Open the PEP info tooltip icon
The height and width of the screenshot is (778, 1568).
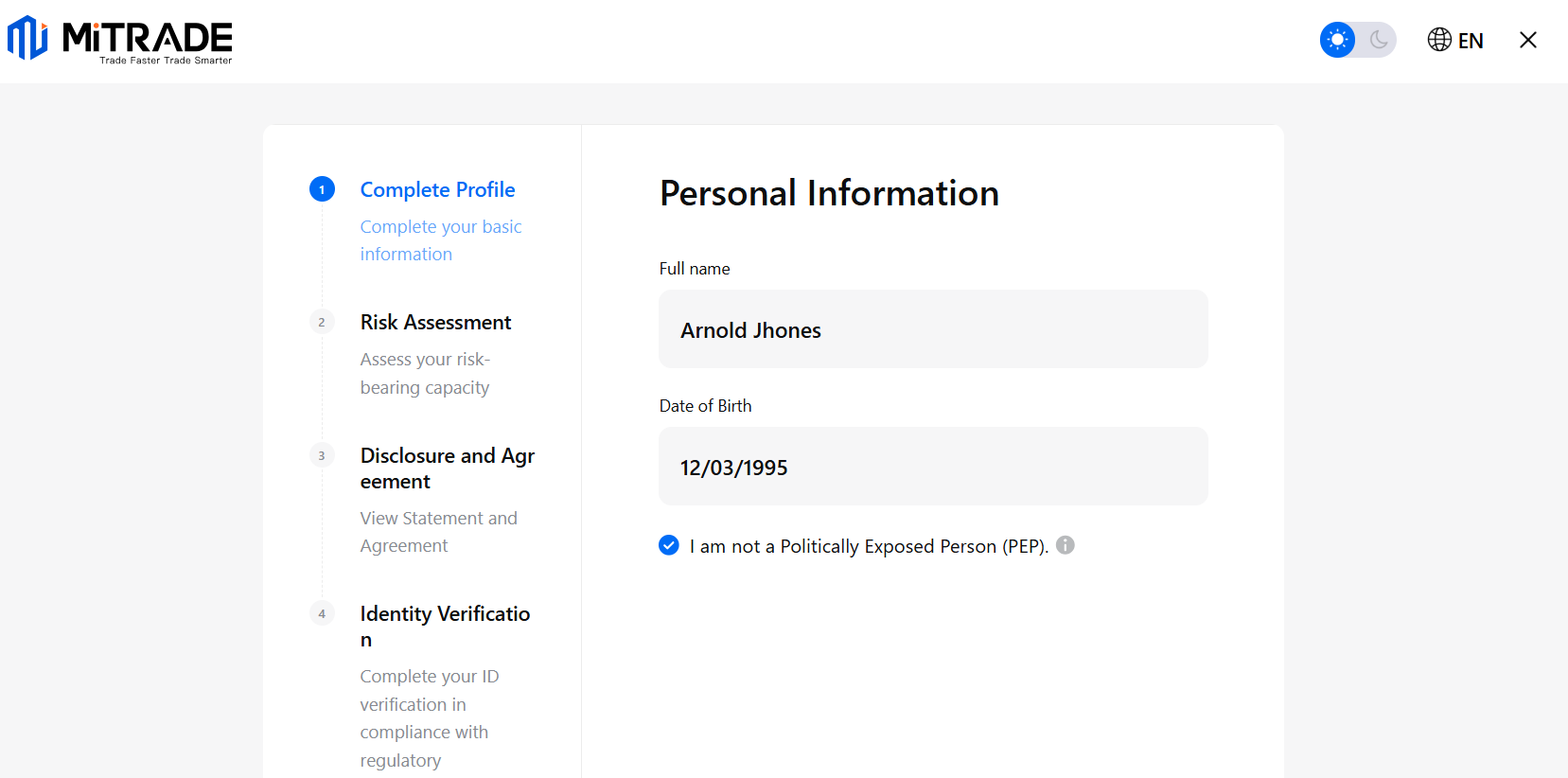1066,545
